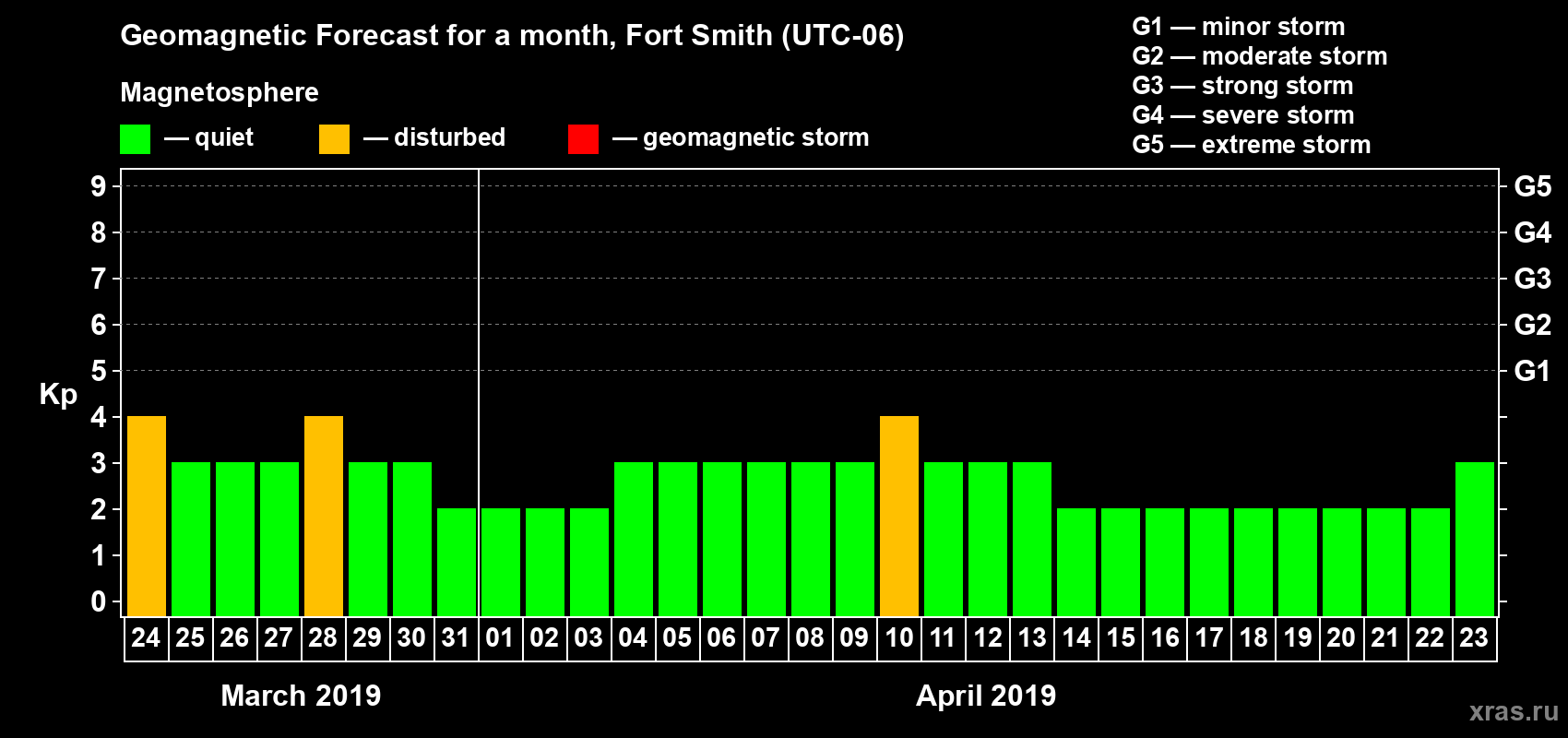Viewport: 1568px width, 738px height.
Task: Click the red geomagnetic storm legend swatch
Action: point(583,139)
